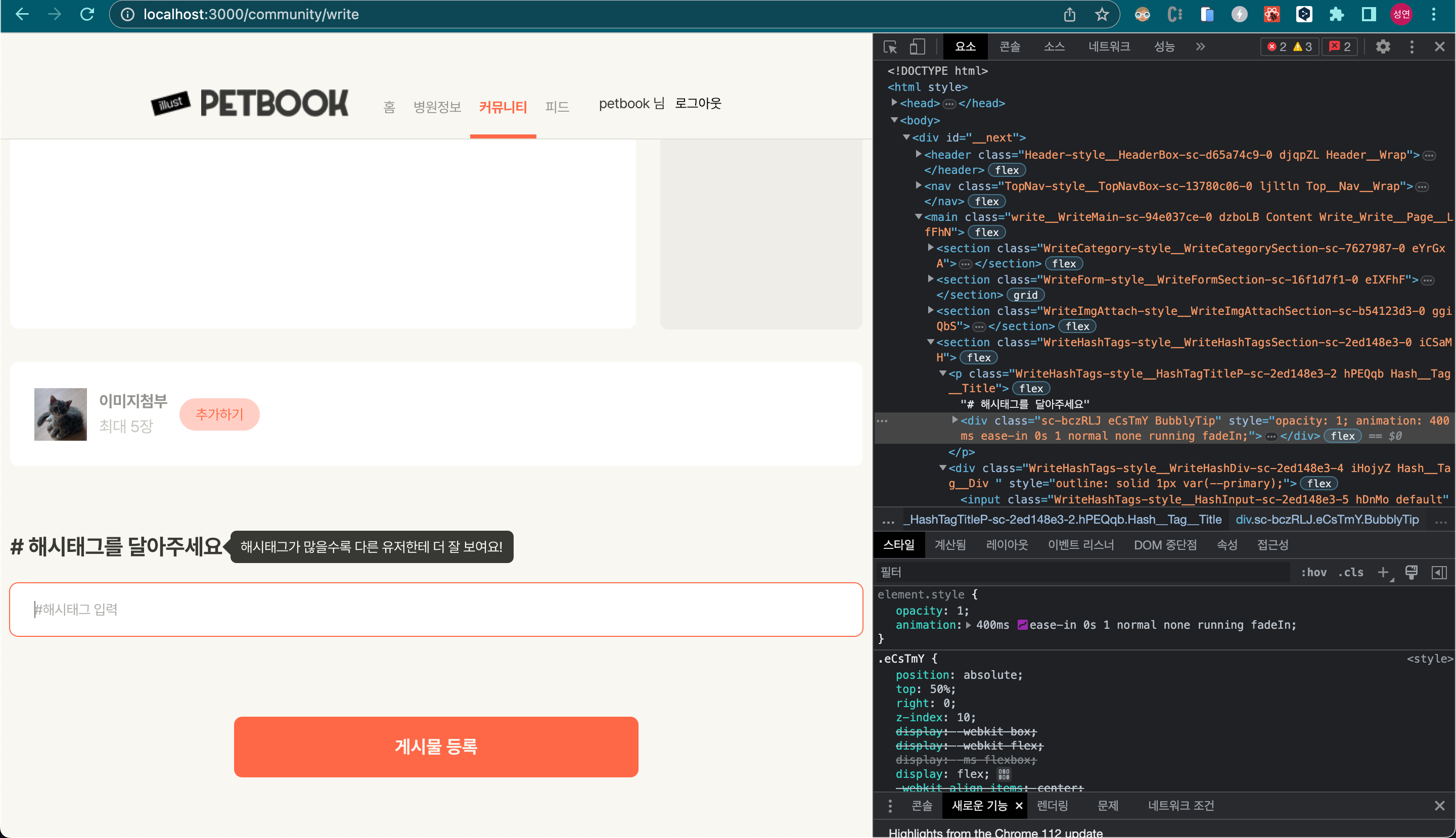Image resolution: width=1456 pixels, height=838 pixels.
Task: Open the Chrome extensions puzzle icon
Action: click(1336, 14)
